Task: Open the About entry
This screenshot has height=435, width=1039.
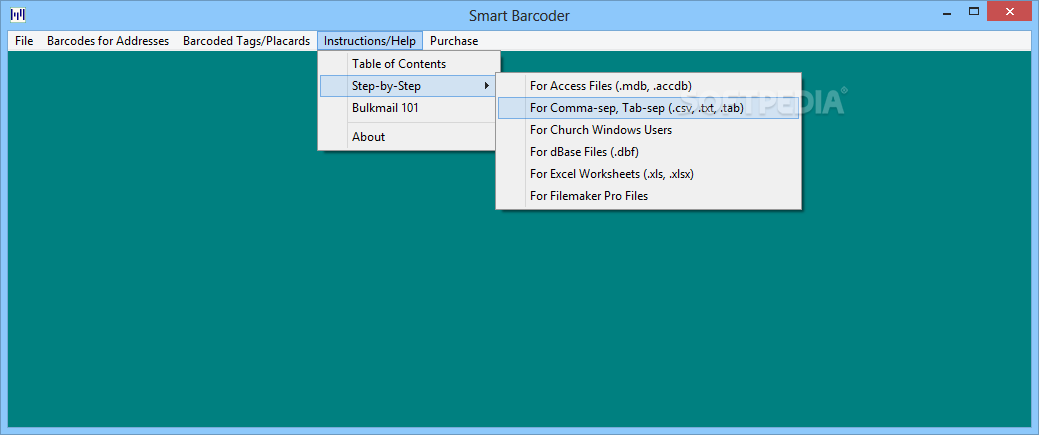Action: (x=409, y=137)
